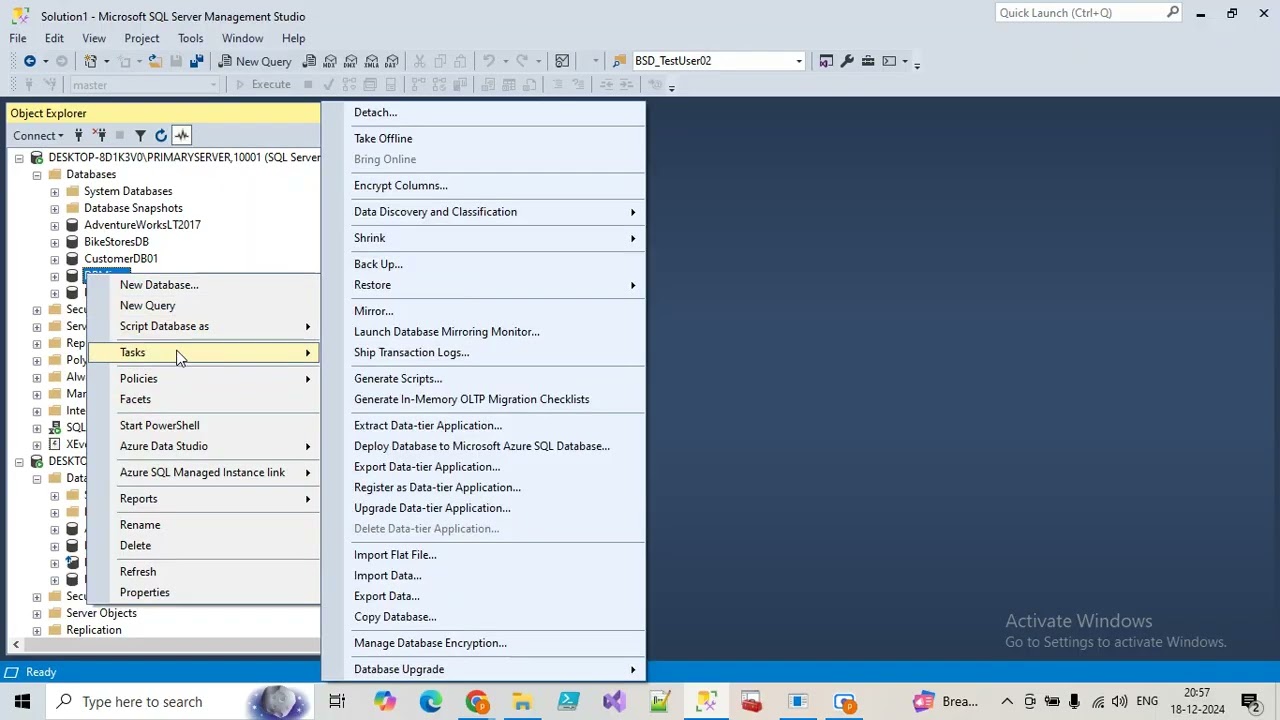Viewport: 1280px width, 720px height.
Task: Open a new DMX query
Action: [352, 61]
